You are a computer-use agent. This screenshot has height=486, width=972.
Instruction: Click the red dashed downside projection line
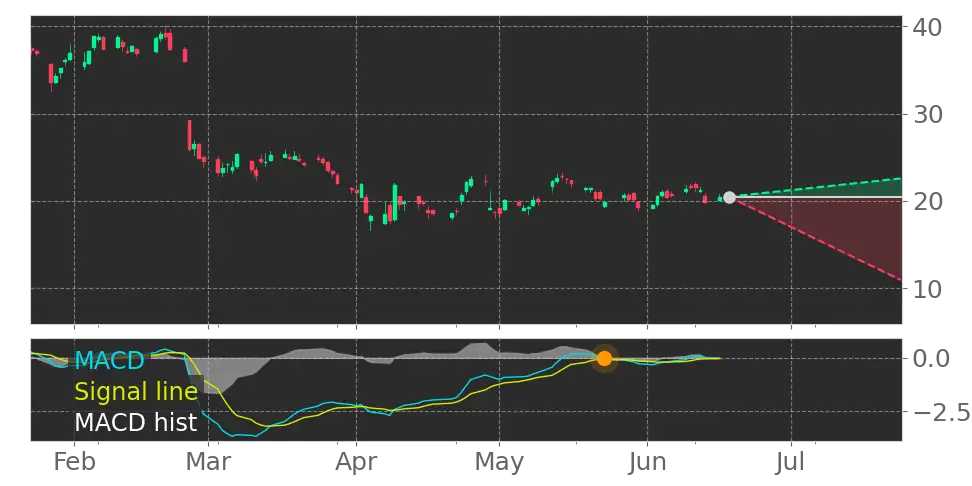(818, 241)
